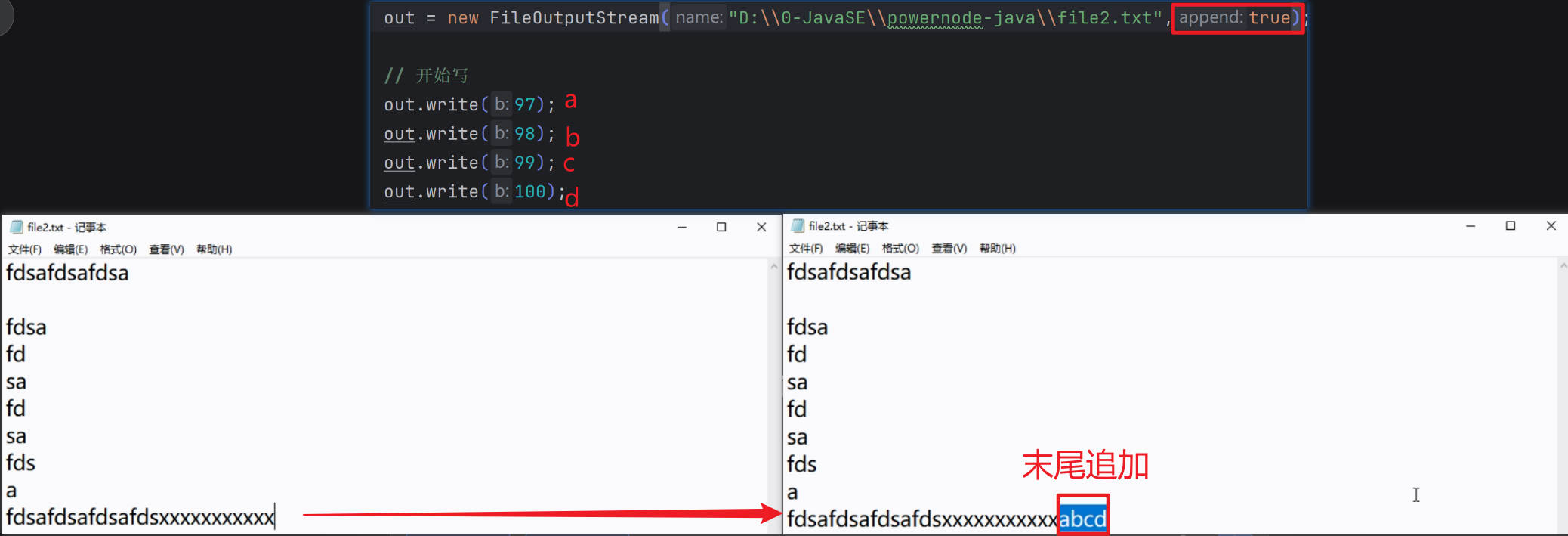Image resolution: width=1568 pixels, height=536 pixels.
Task: Click out.write line with value 100
Action: (474, 192)
